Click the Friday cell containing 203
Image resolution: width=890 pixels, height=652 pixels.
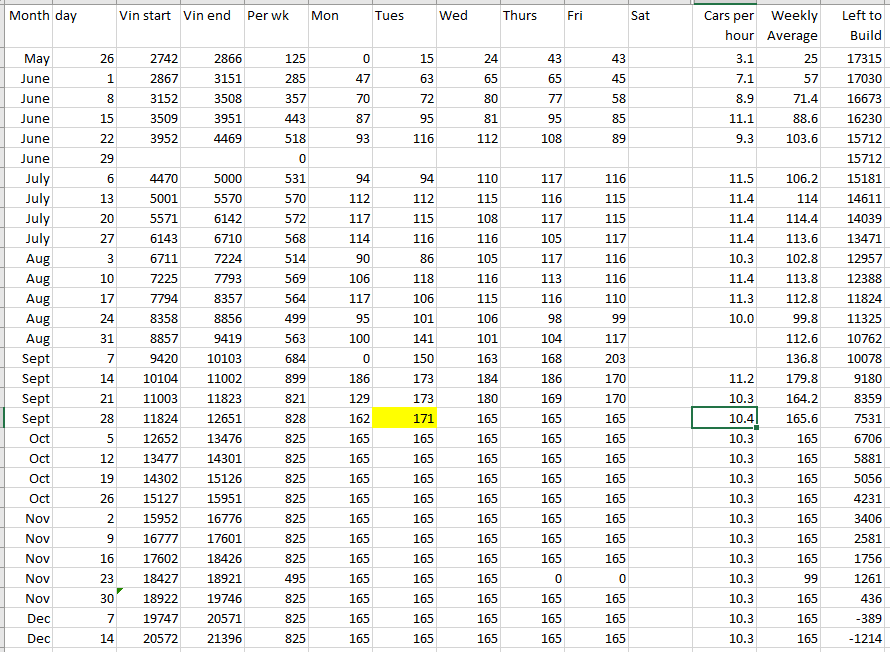595,358
